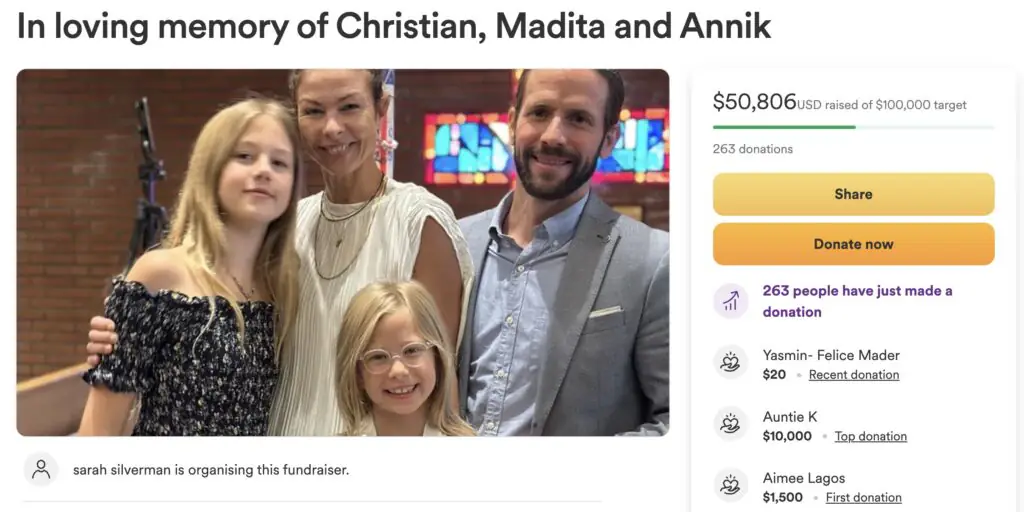Screen dimensions: 1024x512
Task: Click the donor icon beside Auntie K
Action: pos(730,424)
